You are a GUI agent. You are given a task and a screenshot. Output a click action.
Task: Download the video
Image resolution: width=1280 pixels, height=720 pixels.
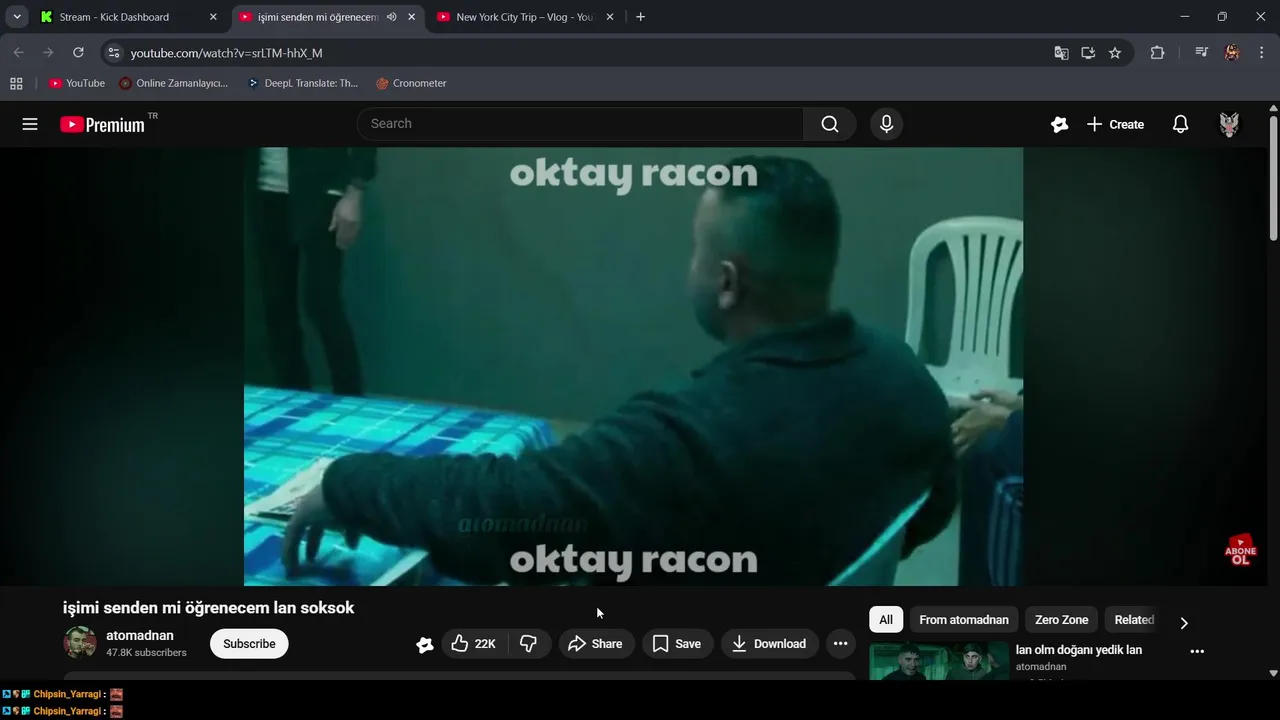pos(769,644)
